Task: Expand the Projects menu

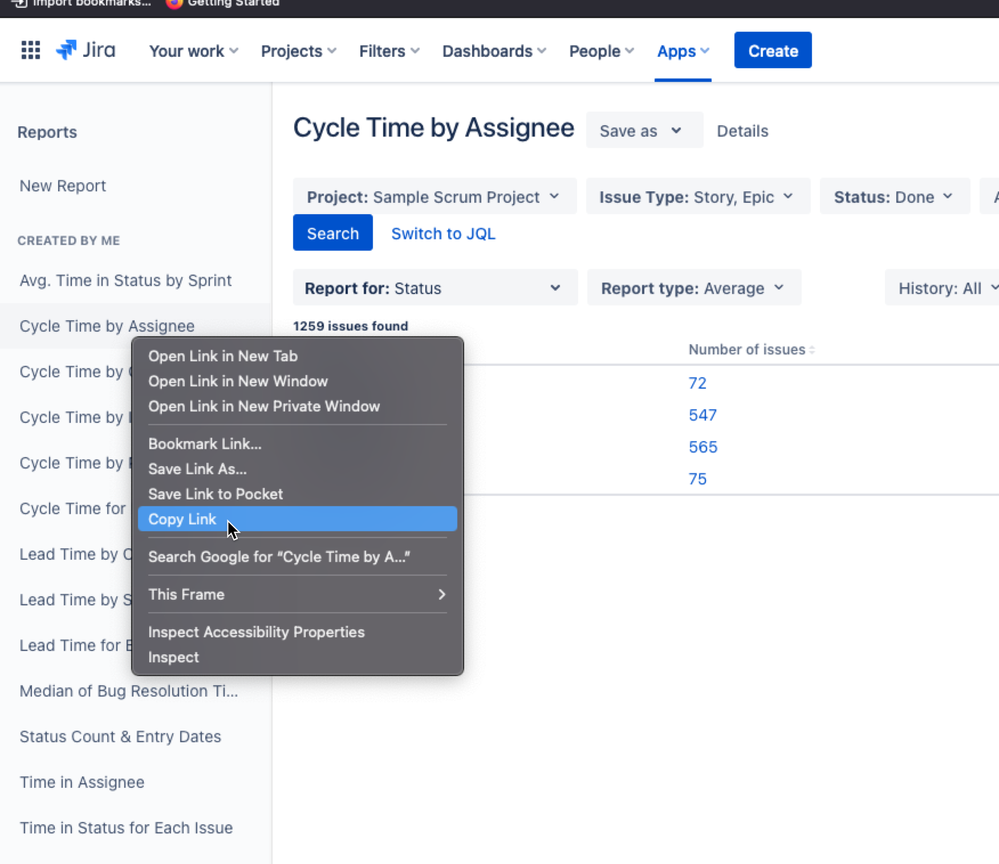Action: (x=299, y=51)
